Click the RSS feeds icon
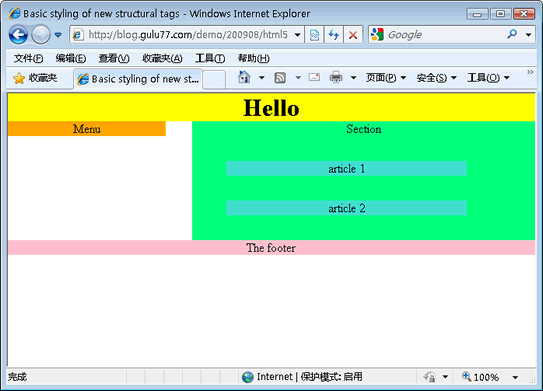Image resolution: width=543 pixels, height=391 pixels. 280,78
